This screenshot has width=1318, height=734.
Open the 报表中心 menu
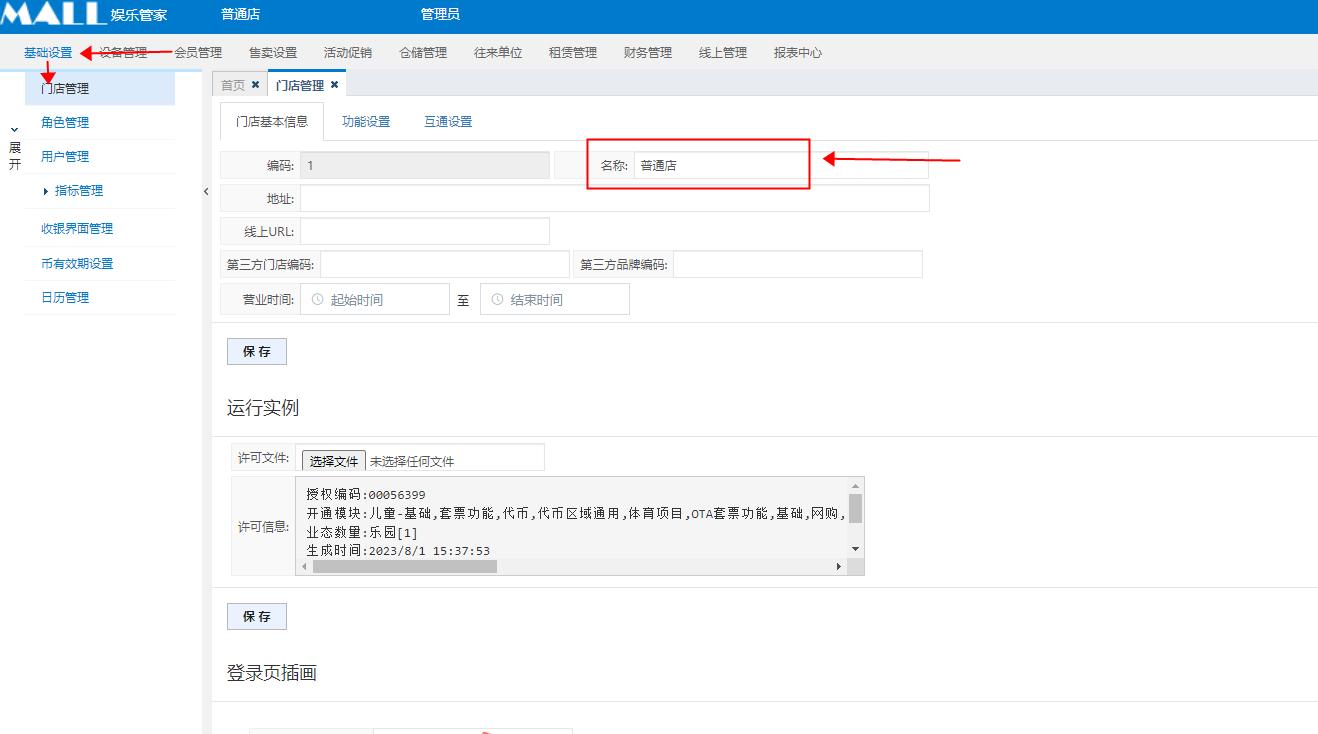coord(798,53)
